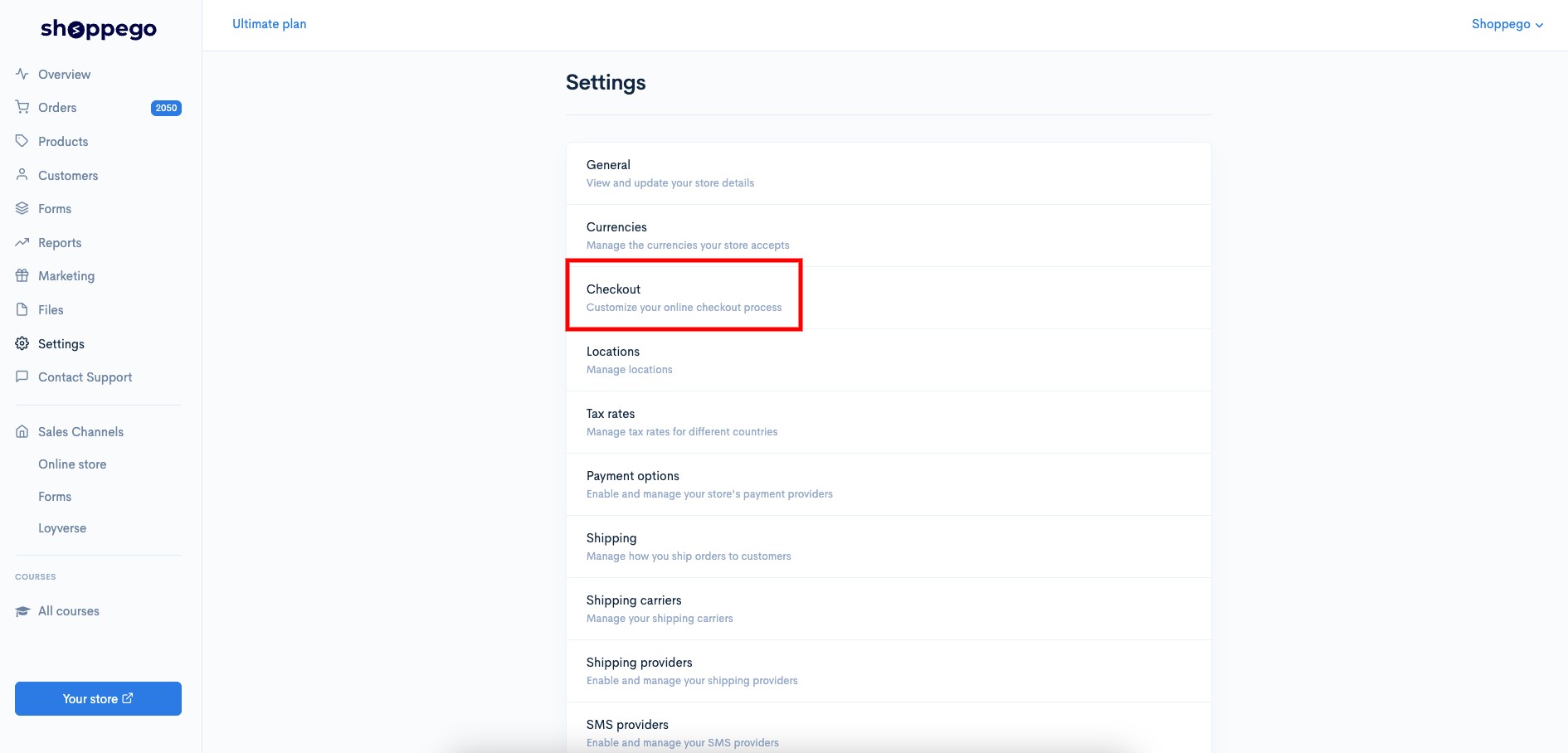Viewport: 1568px width, 753px height.
Task: Open Tax rates settings row
Action: click(x=889, y=422)
